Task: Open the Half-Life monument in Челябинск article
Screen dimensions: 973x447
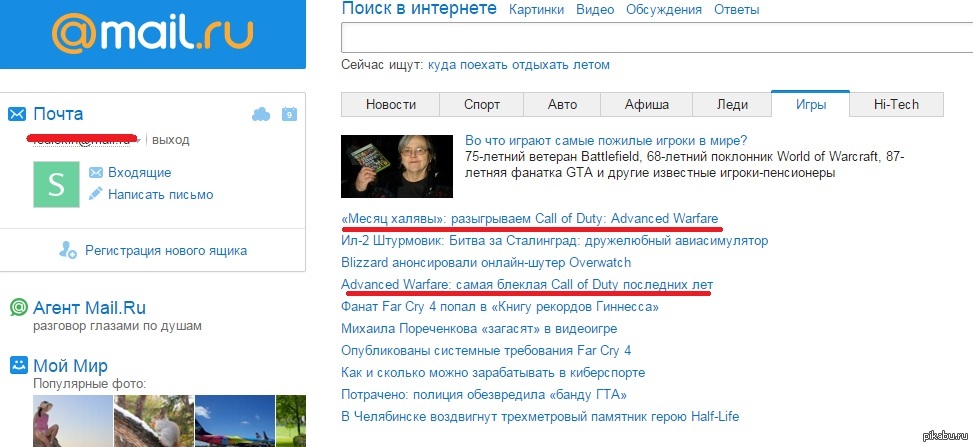Action: point(540,416)
